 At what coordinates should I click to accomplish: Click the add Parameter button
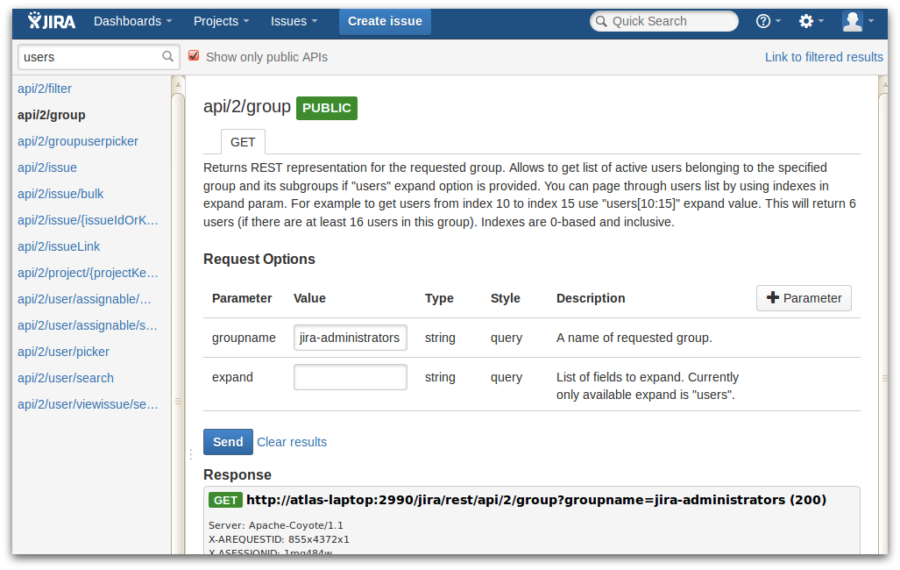pos(803,298)
